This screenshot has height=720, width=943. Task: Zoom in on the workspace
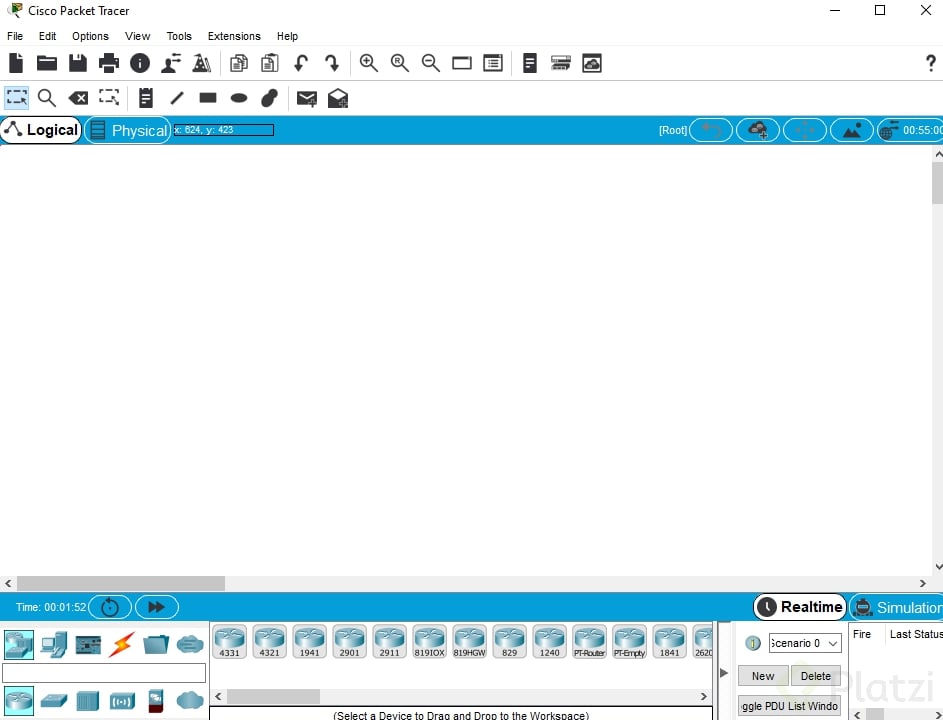pyautogui.click(x=369, y=63)
